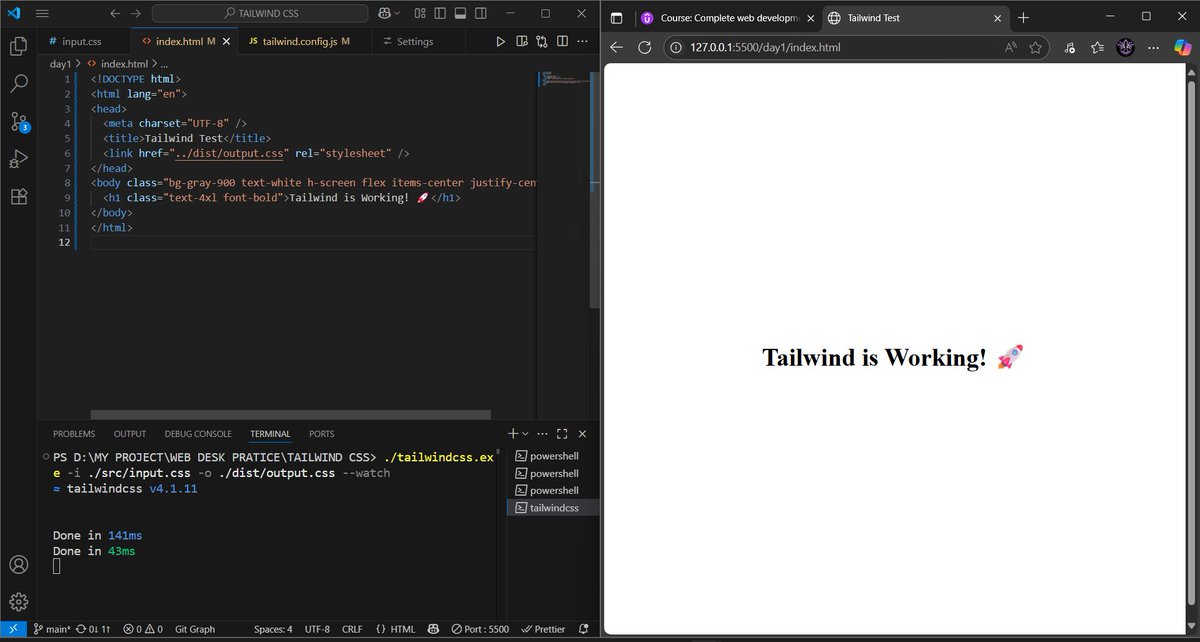Go back using VS Code navigation arrow
The height and width of the screenshot is (642, 1200).
[x=114, y=14]
